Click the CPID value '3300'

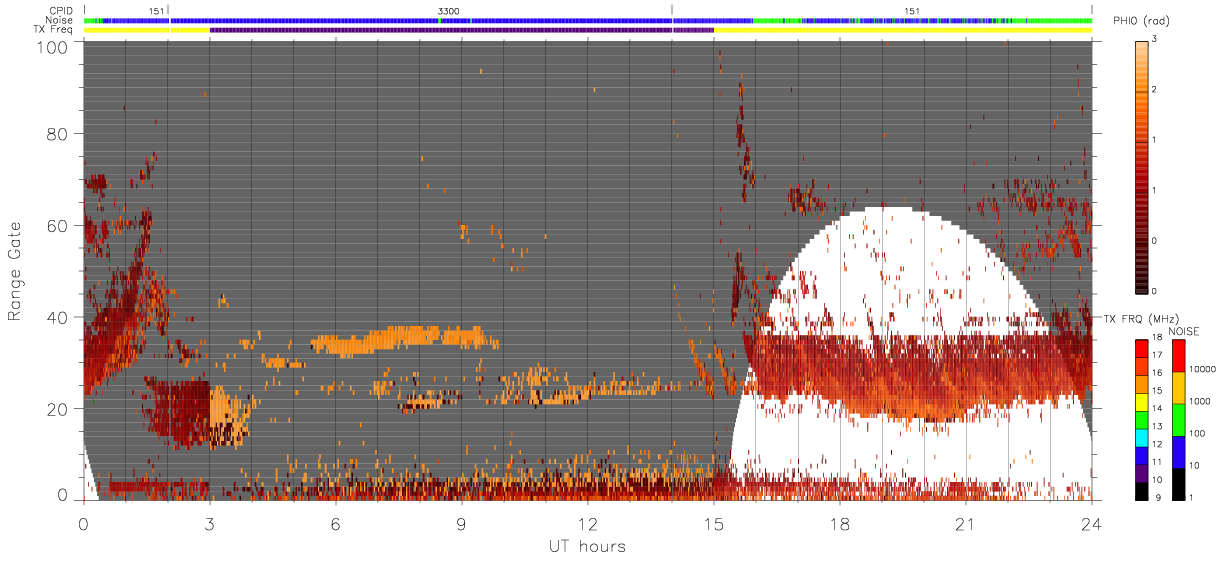click(450, 11)
